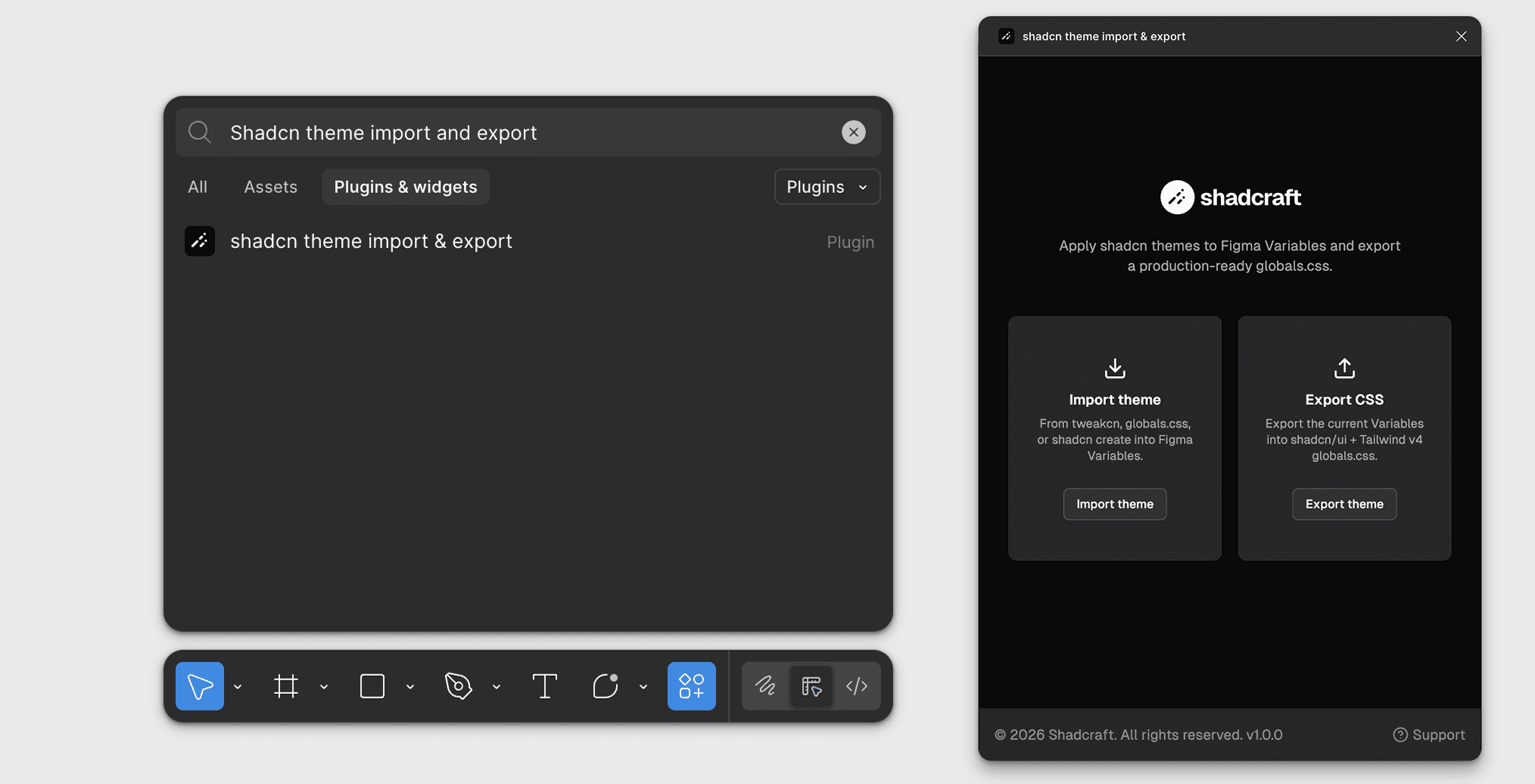
Task: Select Plugins & widgets tab
Action: 406,187
